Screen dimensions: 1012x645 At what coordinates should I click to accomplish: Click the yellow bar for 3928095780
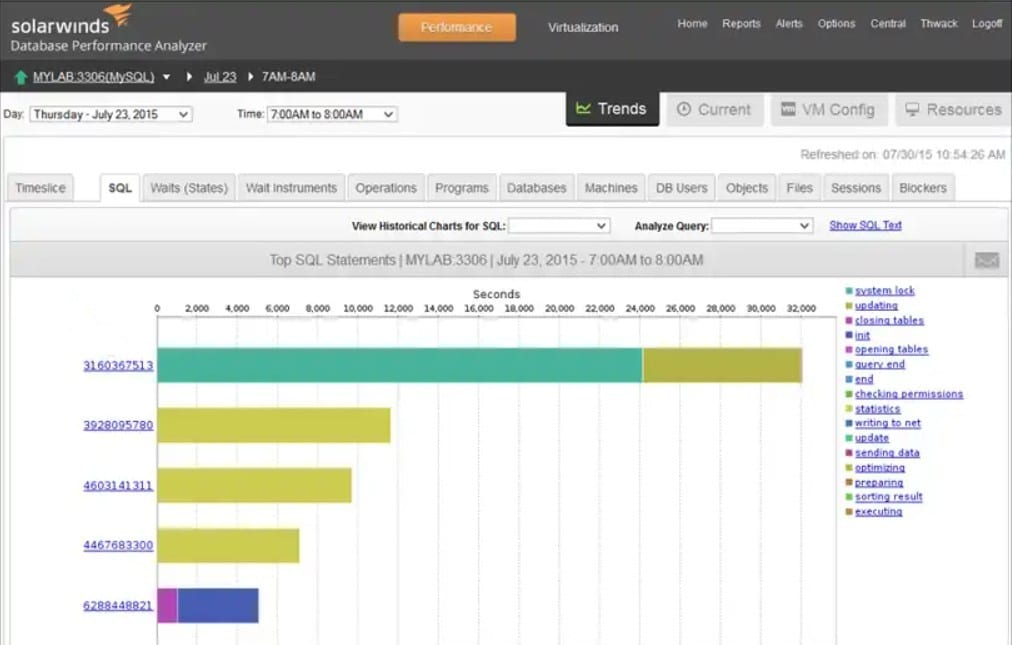coord(274,425)
